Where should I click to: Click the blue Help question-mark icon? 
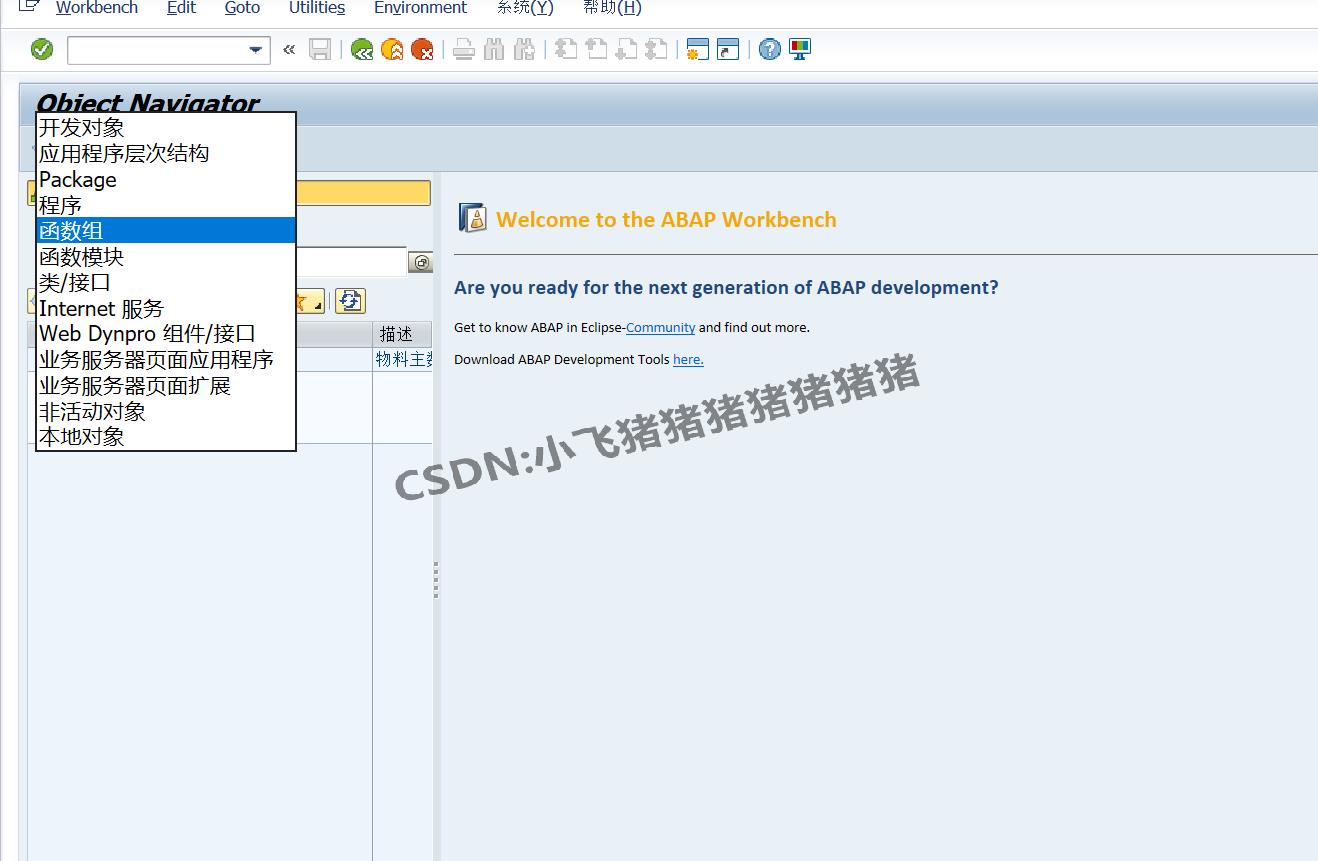770,49
